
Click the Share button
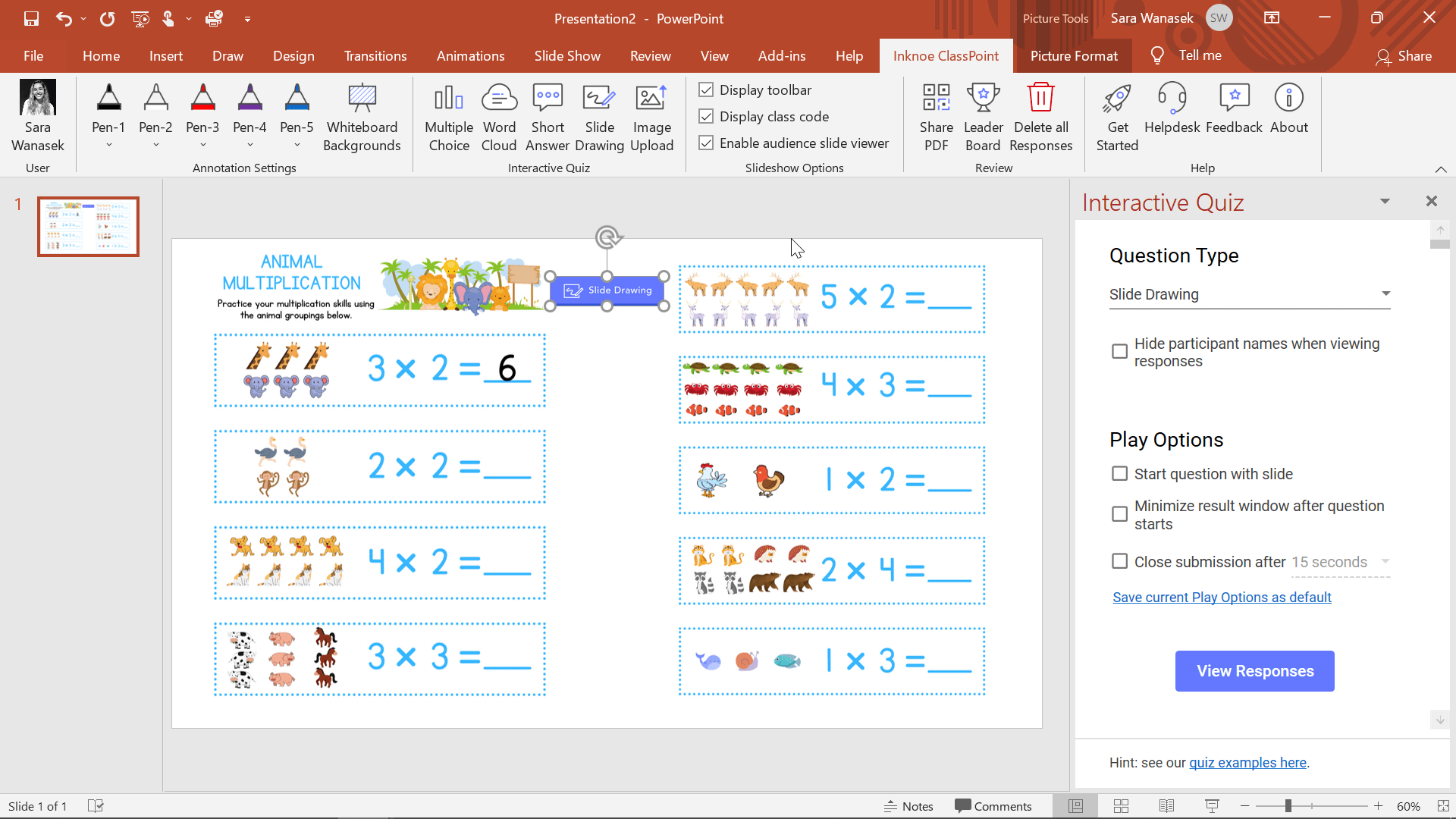[1404, 56]
